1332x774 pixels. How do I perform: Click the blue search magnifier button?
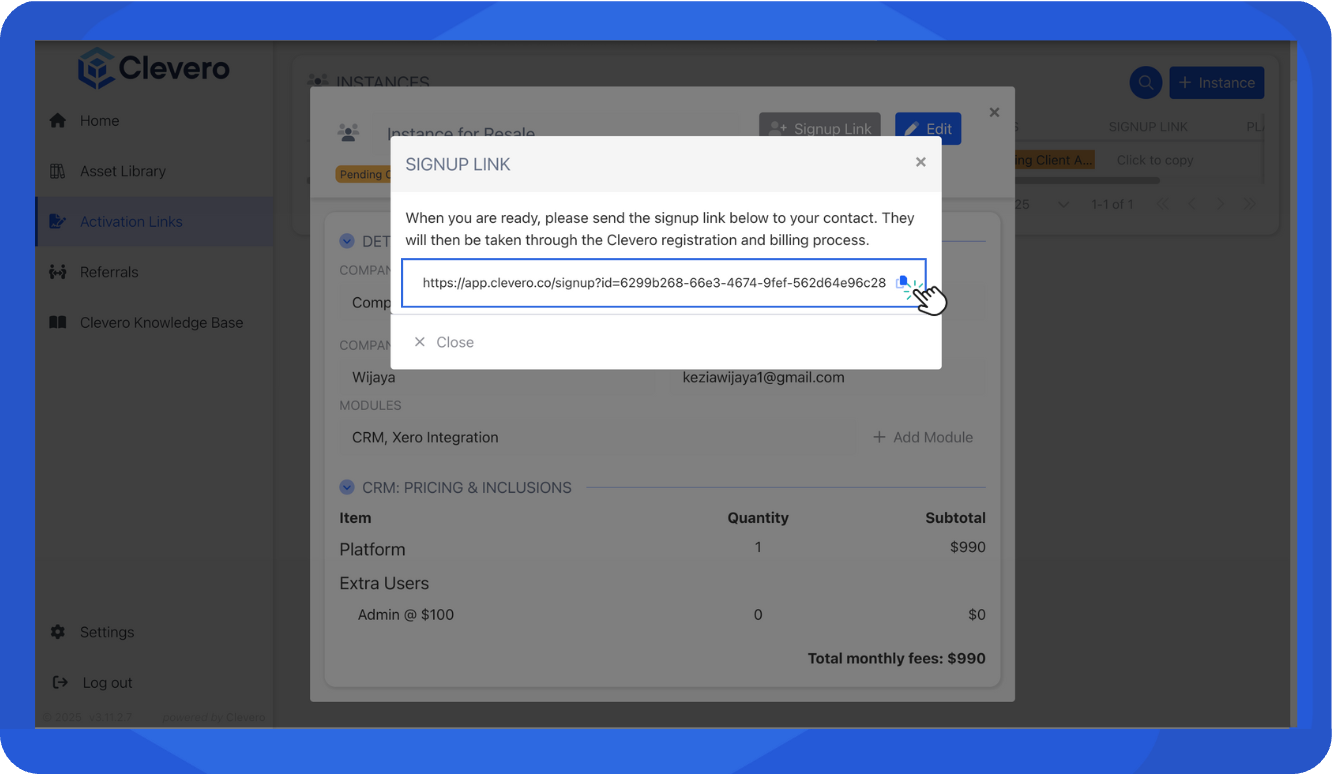(1146, 83)
